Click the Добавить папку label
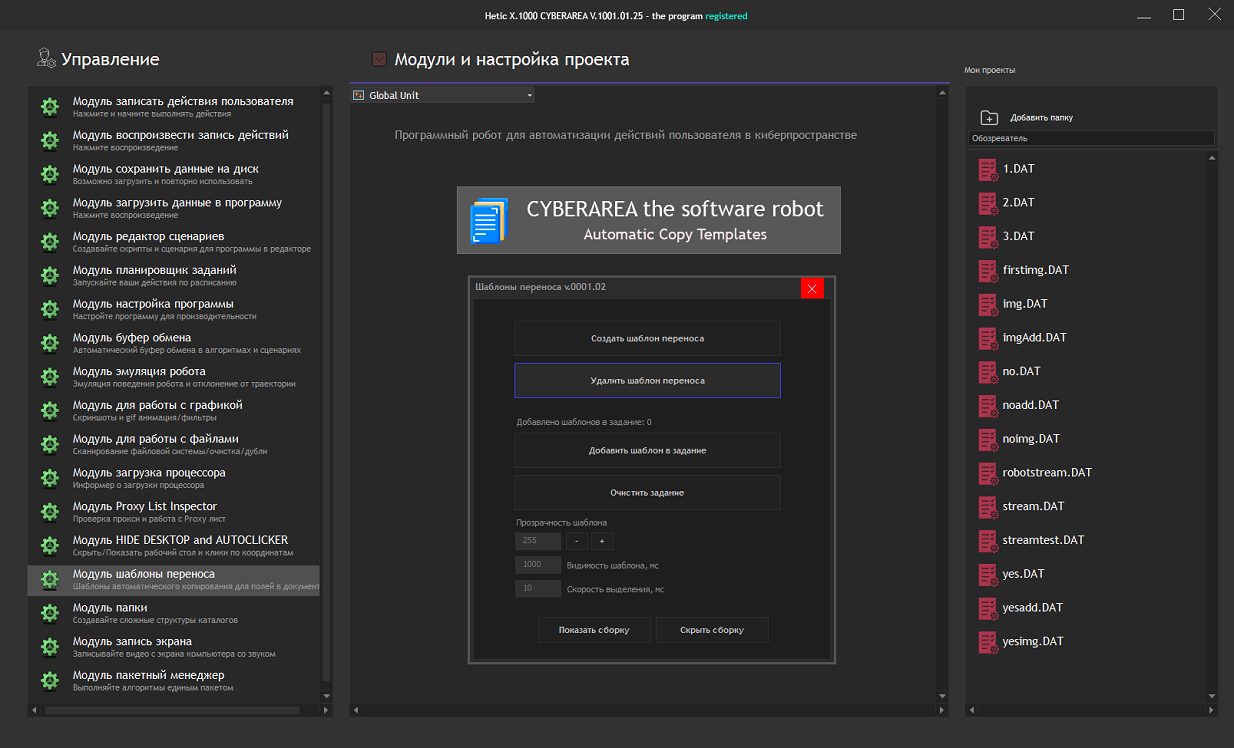The width and height of the screenshot is (1234, 748). [x=1041, y=118]
